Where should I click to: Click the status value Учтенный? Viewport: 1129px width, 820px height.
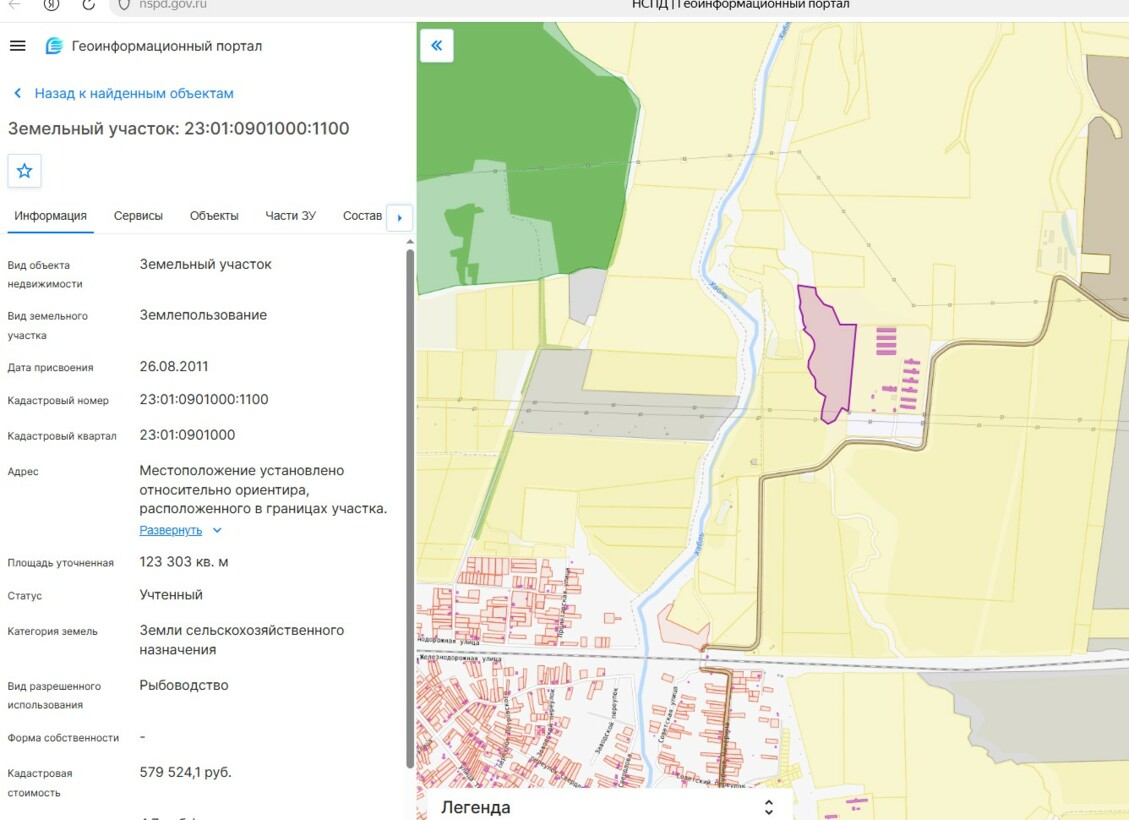171,595
